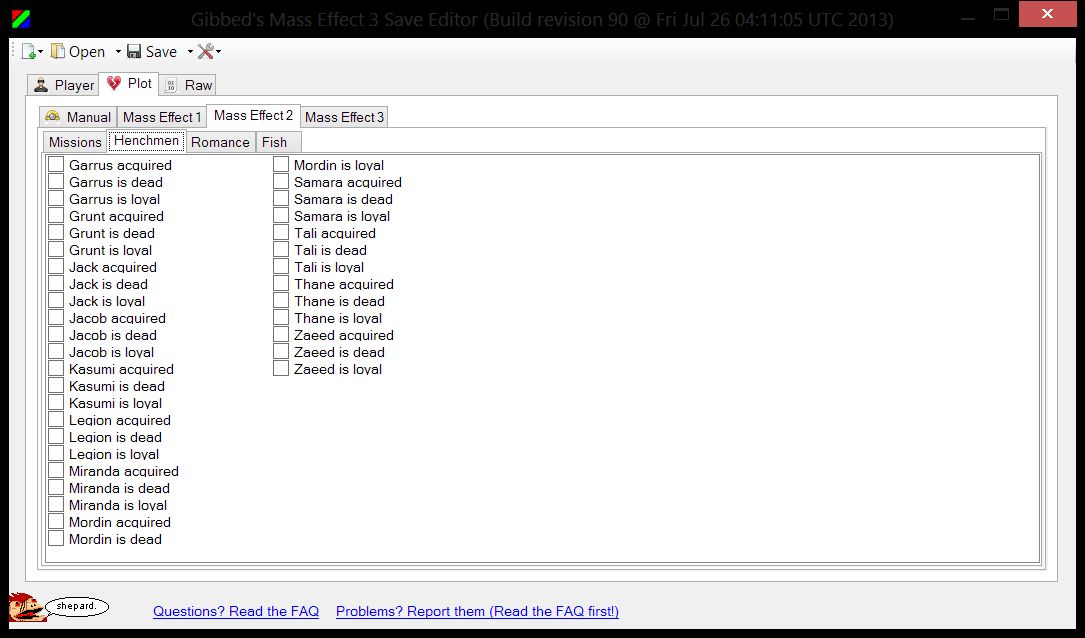The width and height of the screenshot is (1085, 638).
Task: Check Jack acquired checkbox
Action: pos(56,266)
